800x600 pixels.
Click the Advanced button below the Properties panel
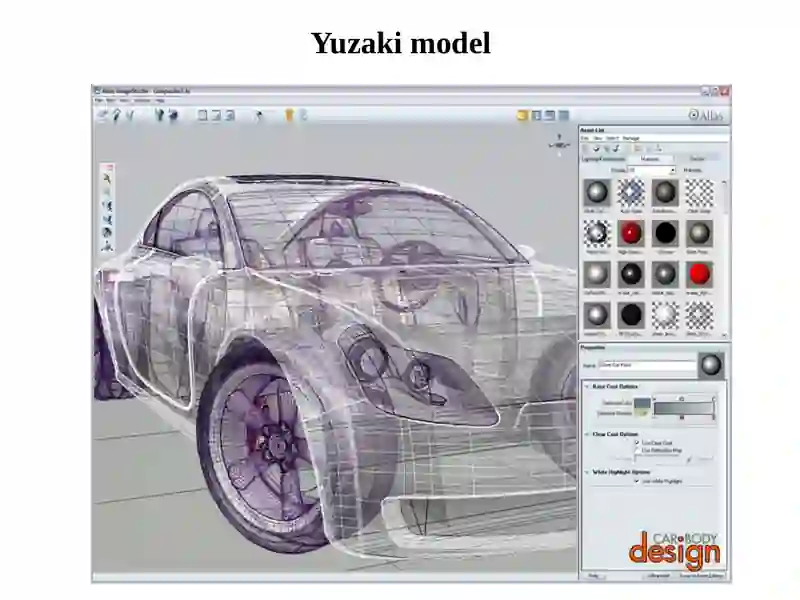(658, 576)
